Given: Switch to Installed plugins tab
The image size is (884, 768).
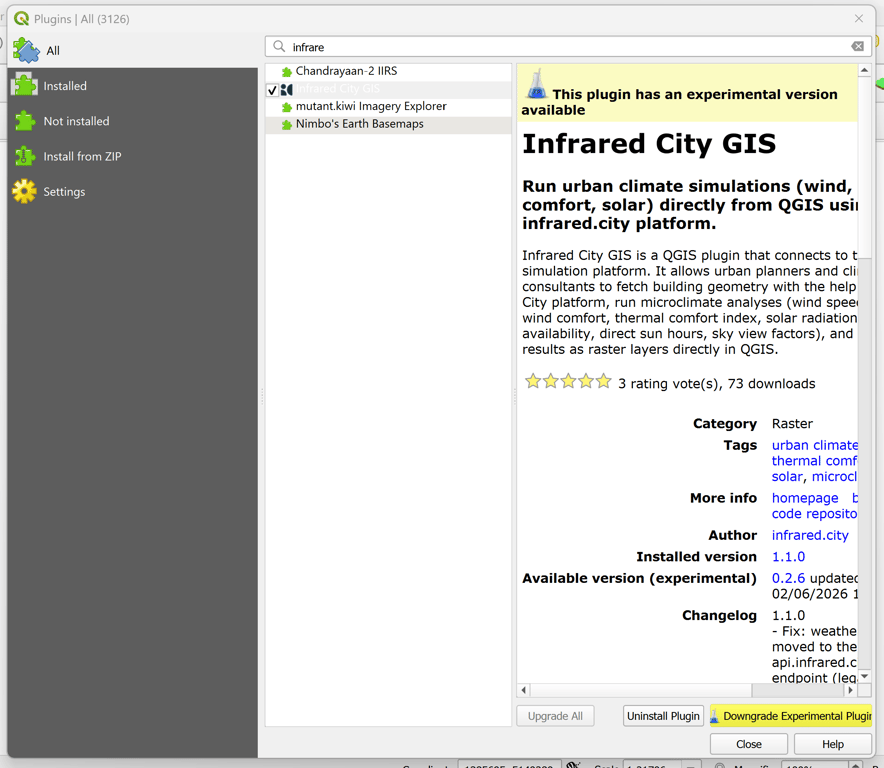Looking at the screenshot, I should 132,86.
